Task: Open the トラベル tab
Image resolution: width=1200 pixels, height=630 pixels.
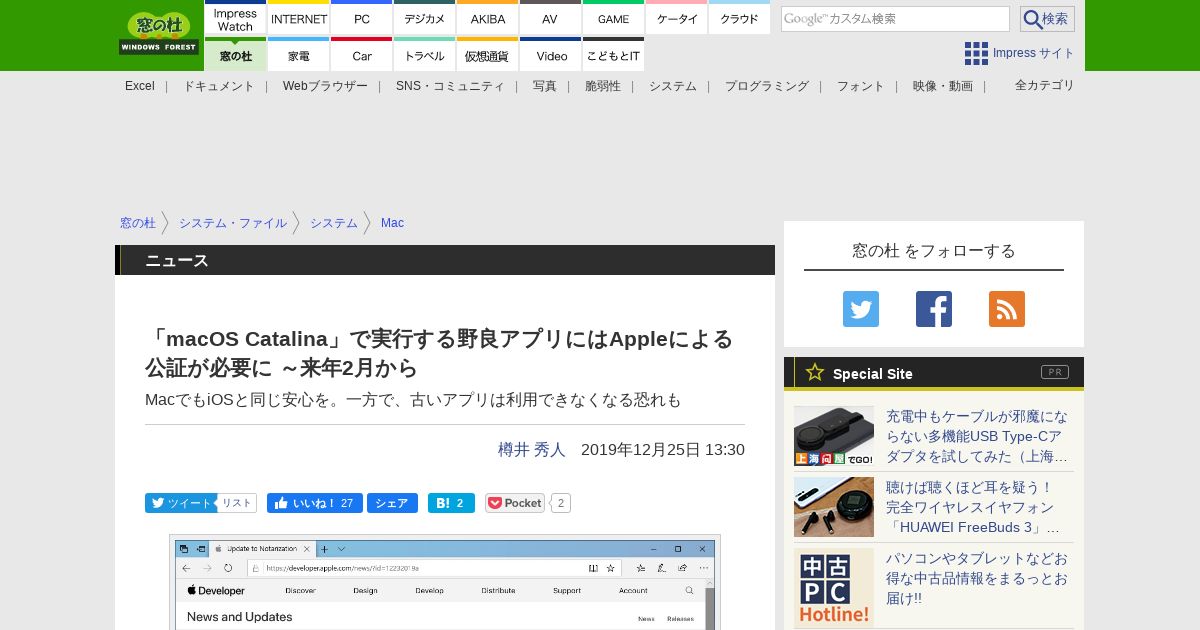Action: [x=425, y=54]
